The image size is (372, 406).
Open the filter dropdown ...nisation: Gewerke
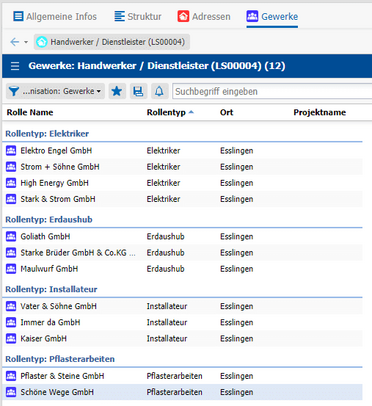(55, 91)
